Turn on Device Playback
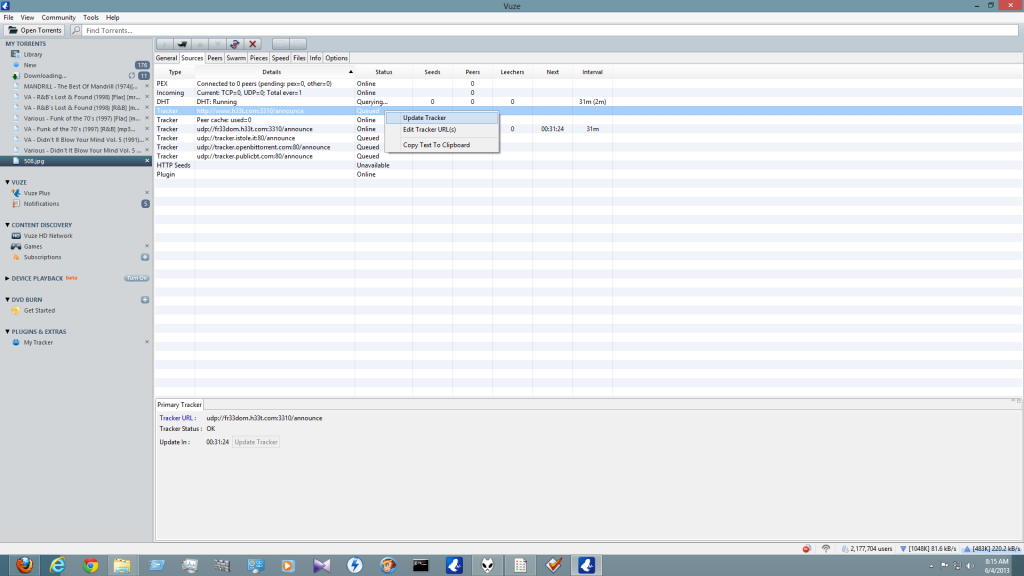1024x576 pixels. pos(136,278)
